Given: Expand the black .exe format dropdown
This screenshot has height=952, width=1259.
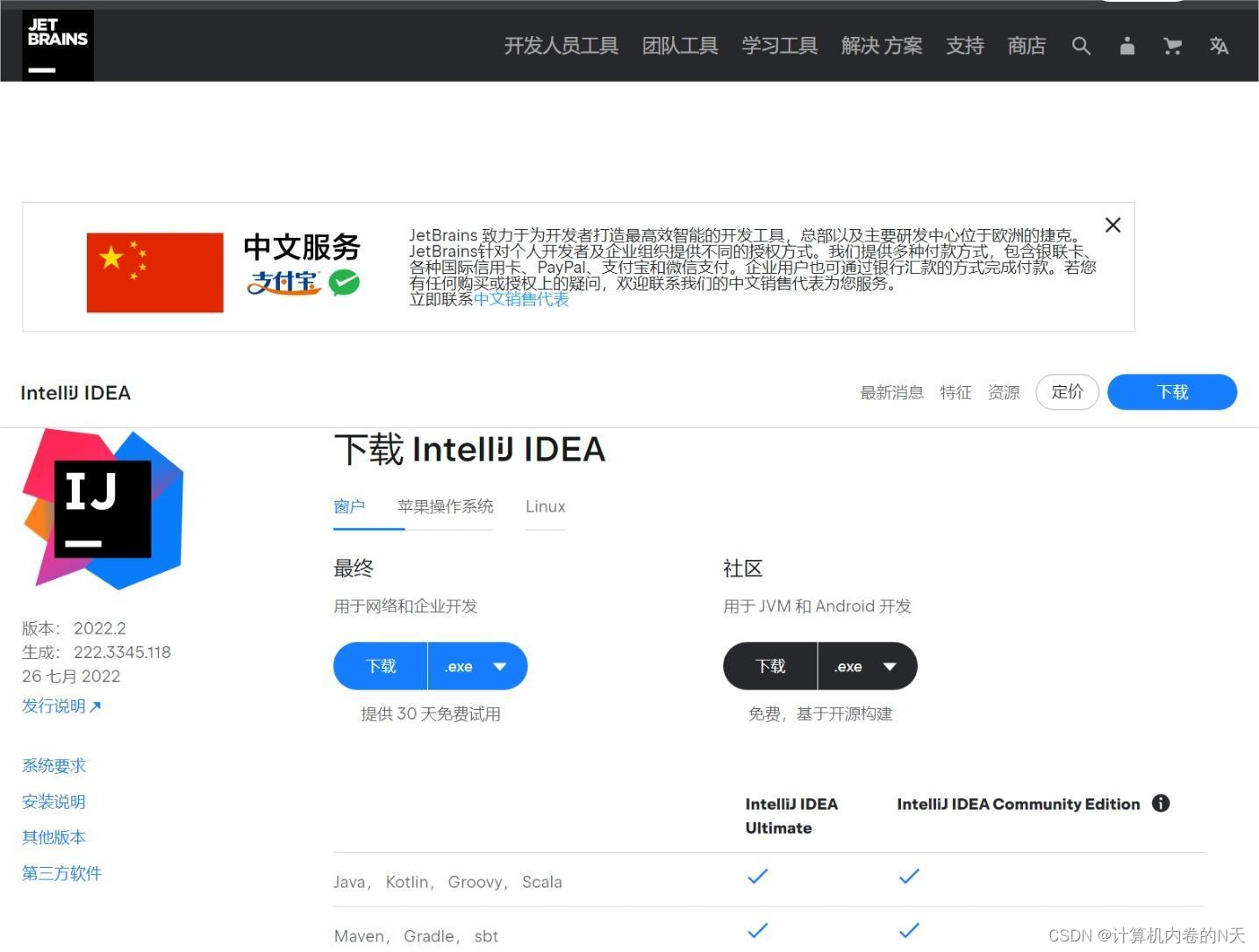Looking at the screenshot, I should [x=868, y=666].
